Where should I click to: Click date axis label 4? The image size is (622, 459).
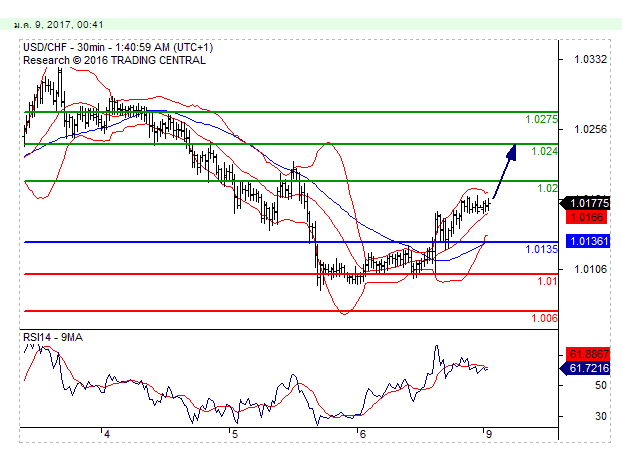pyautogui.click(x=107, y=434)
